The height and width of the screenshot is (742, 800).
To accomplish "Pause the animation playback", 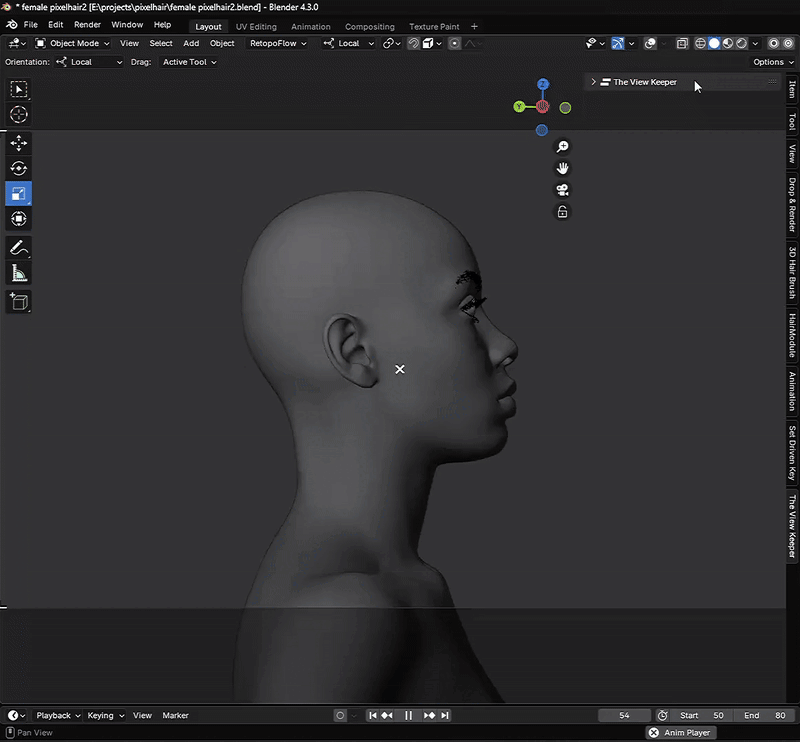I will (408, 715).
